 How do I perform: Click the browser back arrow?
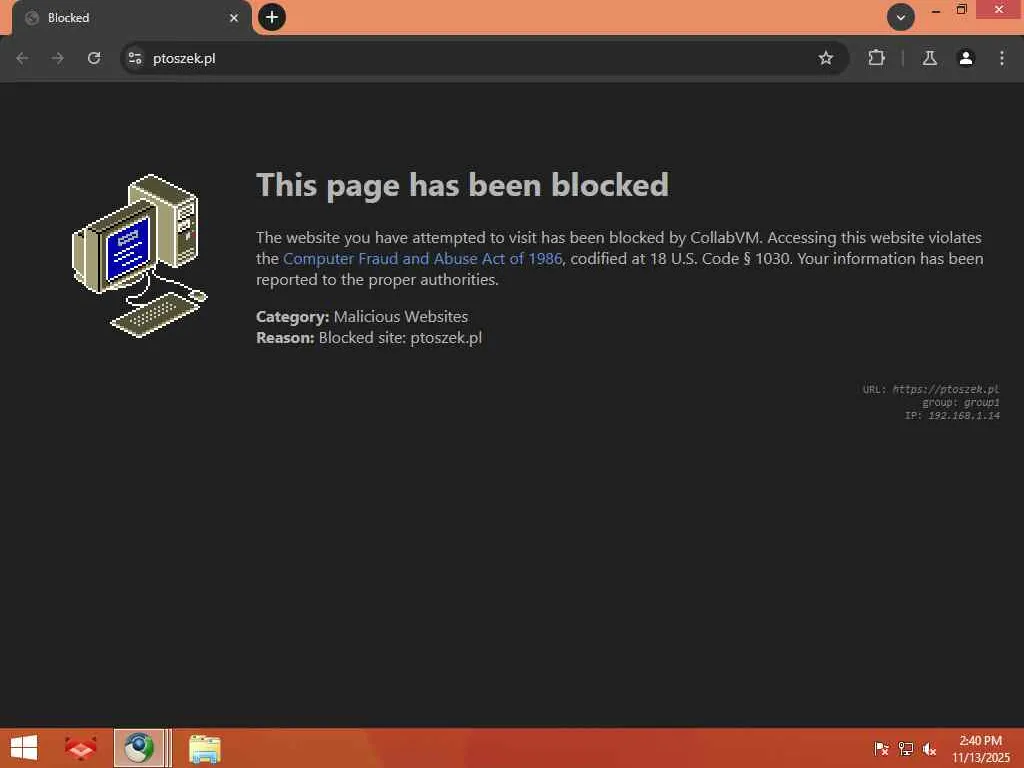tap(22, 58)
